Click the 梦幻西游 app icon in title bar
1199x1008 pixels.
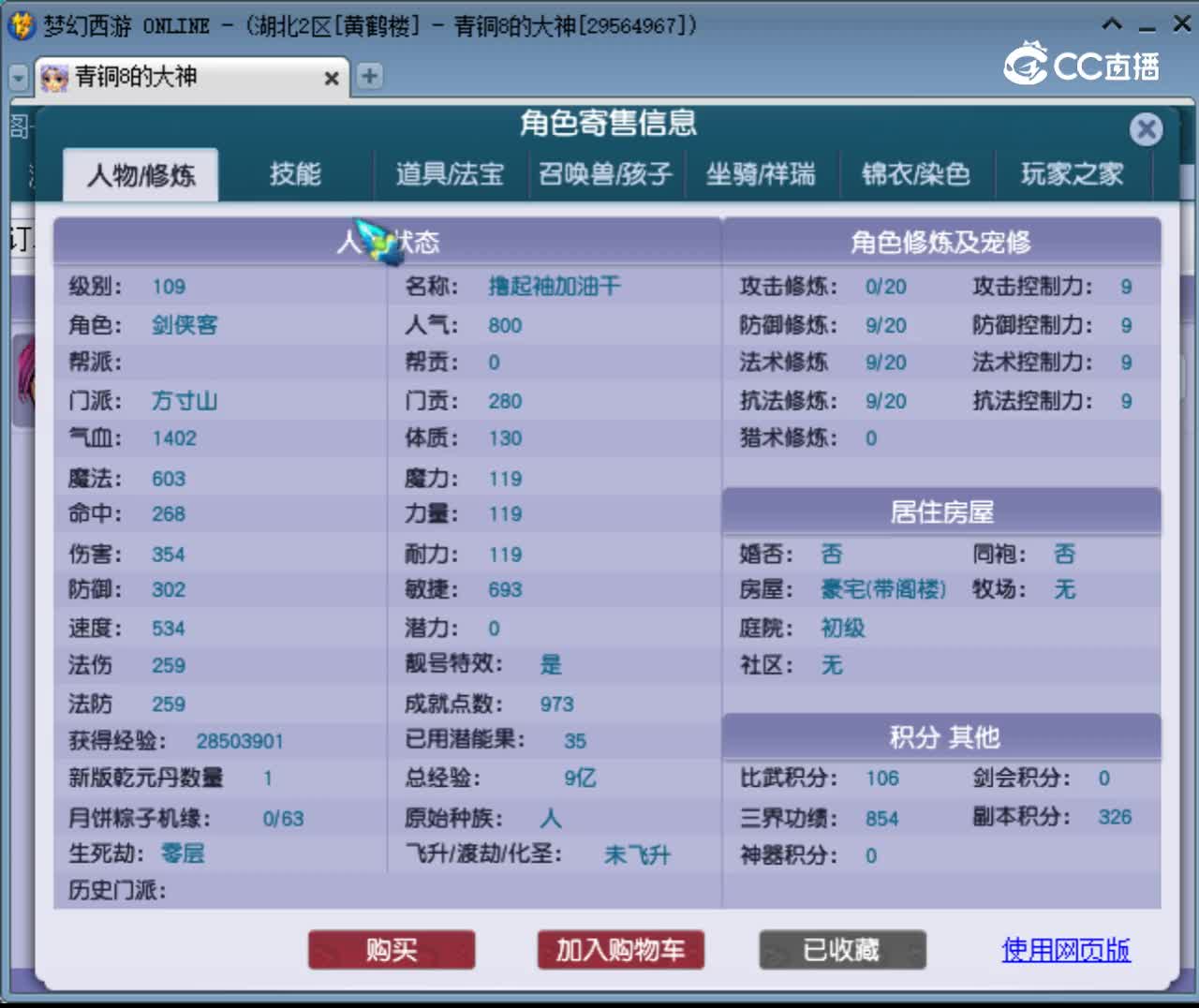pos(21,25)
